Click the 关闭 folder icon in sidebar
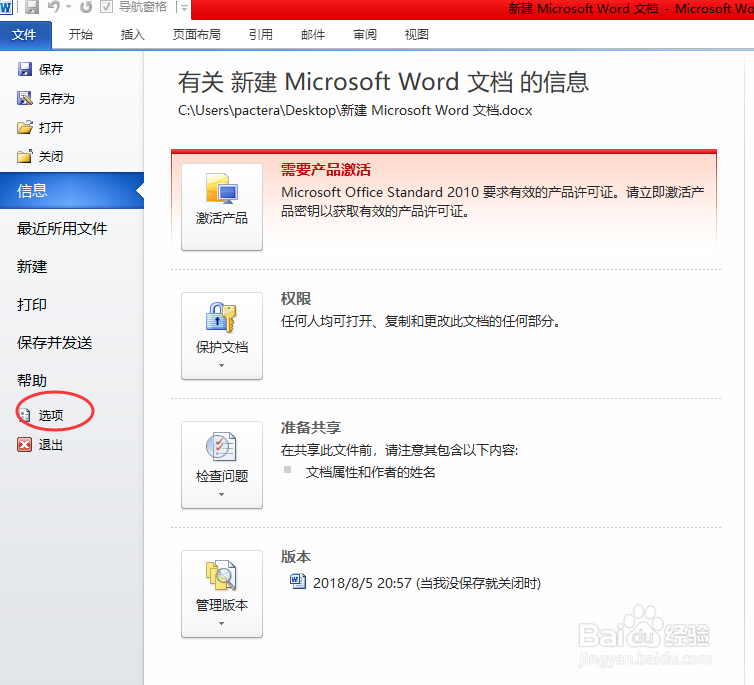 click(x=25, y=156)
